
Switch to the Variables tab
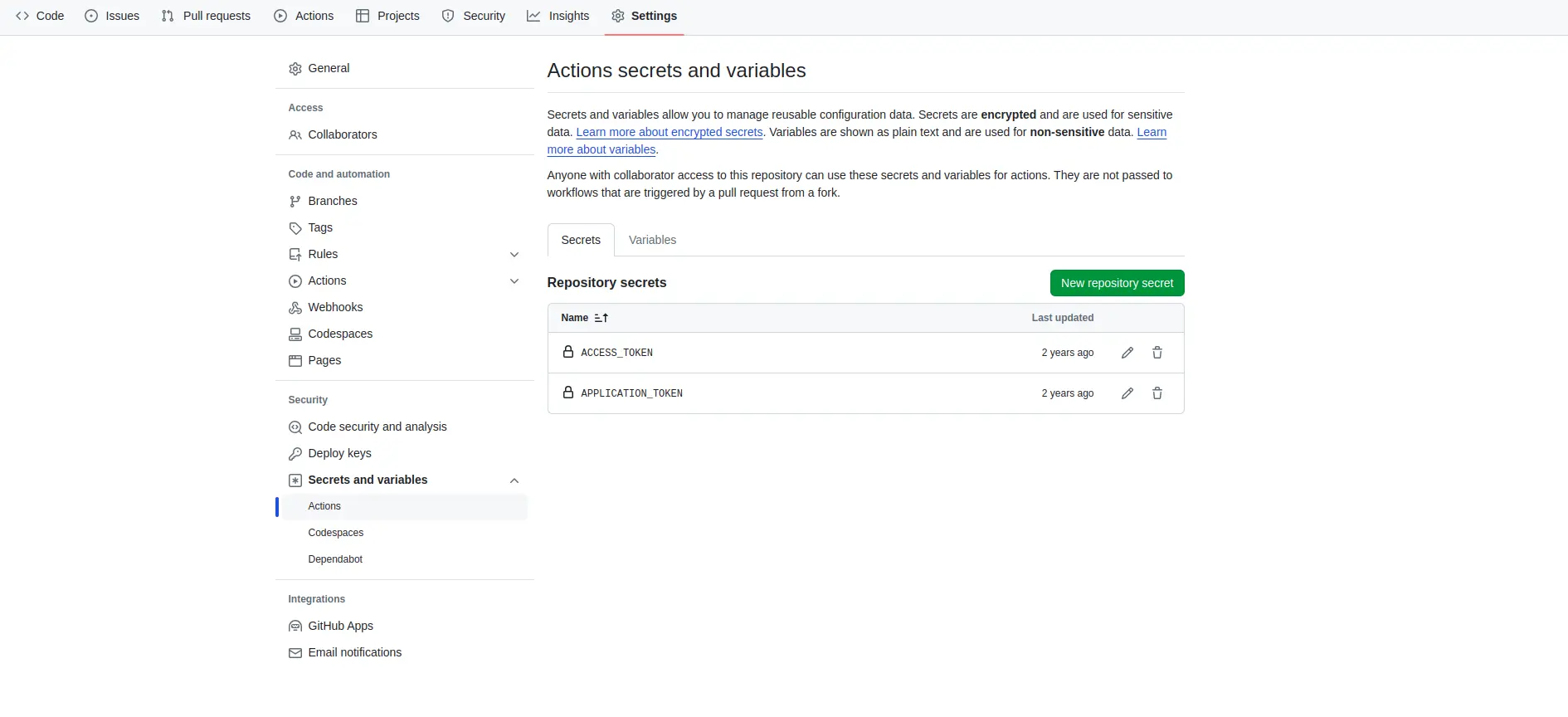[x=652, y=240]
